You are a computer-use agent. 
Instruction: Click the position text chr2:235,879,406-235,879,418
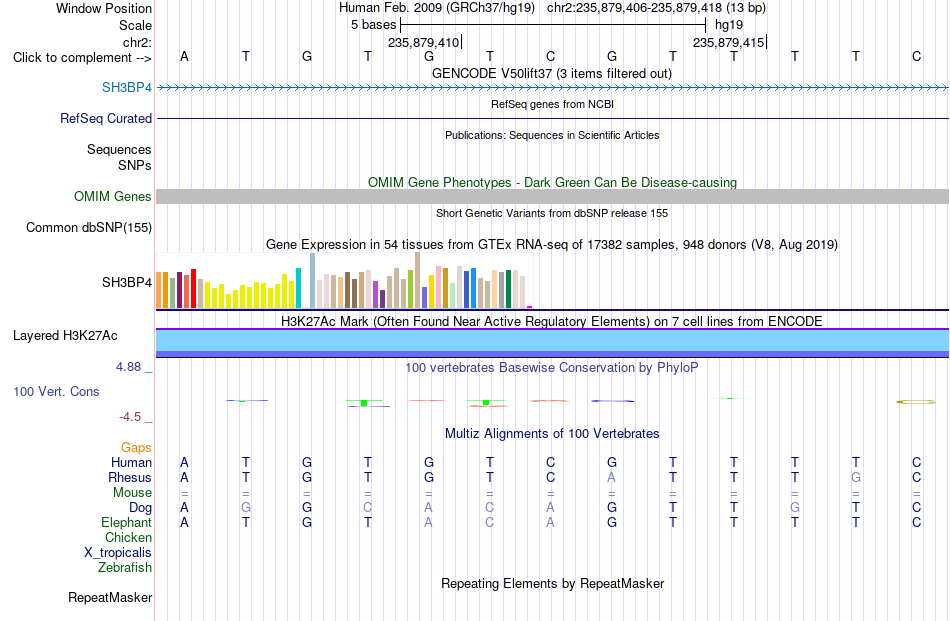634,8
